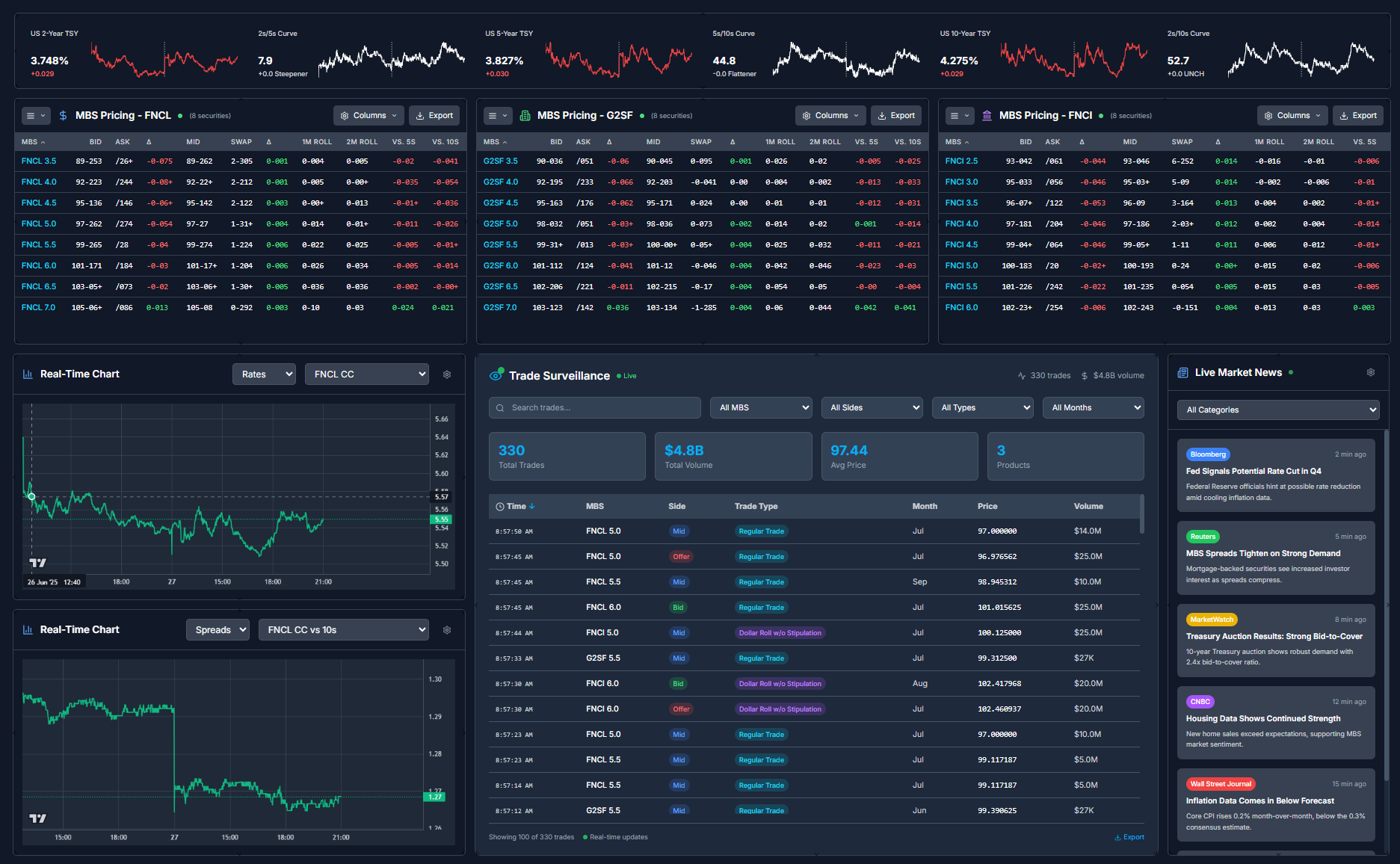Open the Bloomberg news item about rate cuts
The height and width of the screenshot is (864, 1400).
tap(1276, 475)
